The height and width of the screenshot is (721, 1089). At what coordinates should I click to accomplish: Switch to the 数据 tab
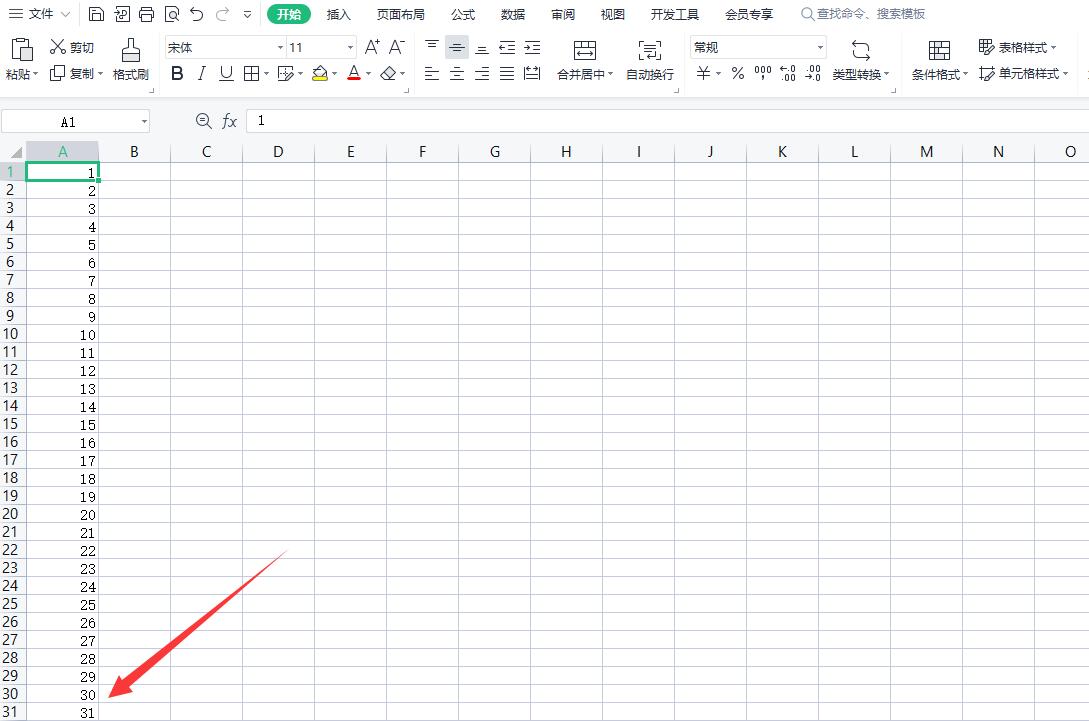[x=513, y=14]
